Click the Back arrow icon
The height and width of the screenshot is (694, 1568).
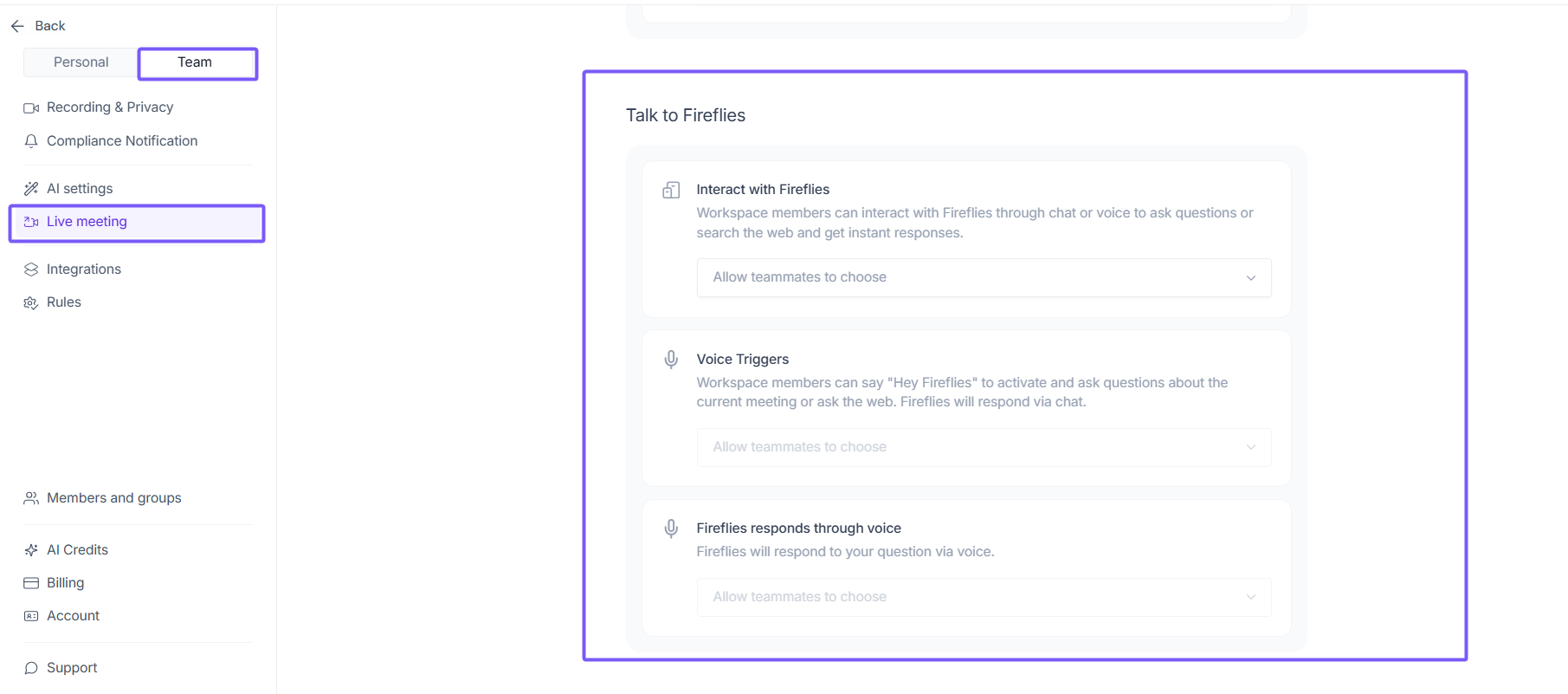pyautogui.click(x=17, y=26)
